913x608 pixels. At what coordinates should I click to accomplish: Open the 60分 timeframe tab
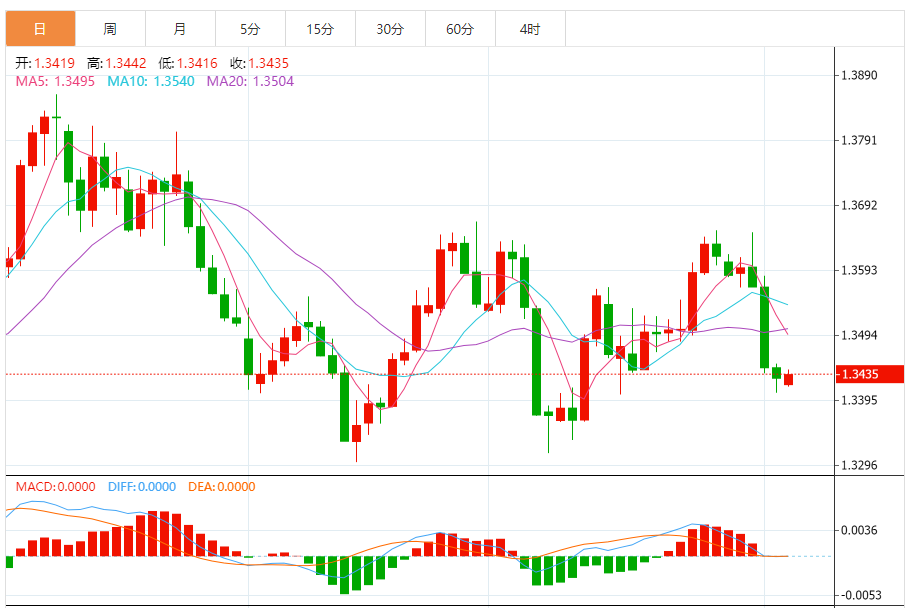(460, 29)
